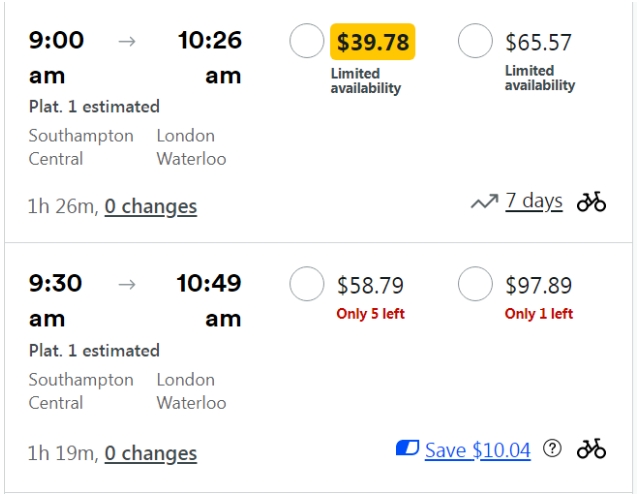The width and height of the screenshot is (639, 498).
Task: Click the arrow between 9:30 and 10:49
Action: click(126, 284)
